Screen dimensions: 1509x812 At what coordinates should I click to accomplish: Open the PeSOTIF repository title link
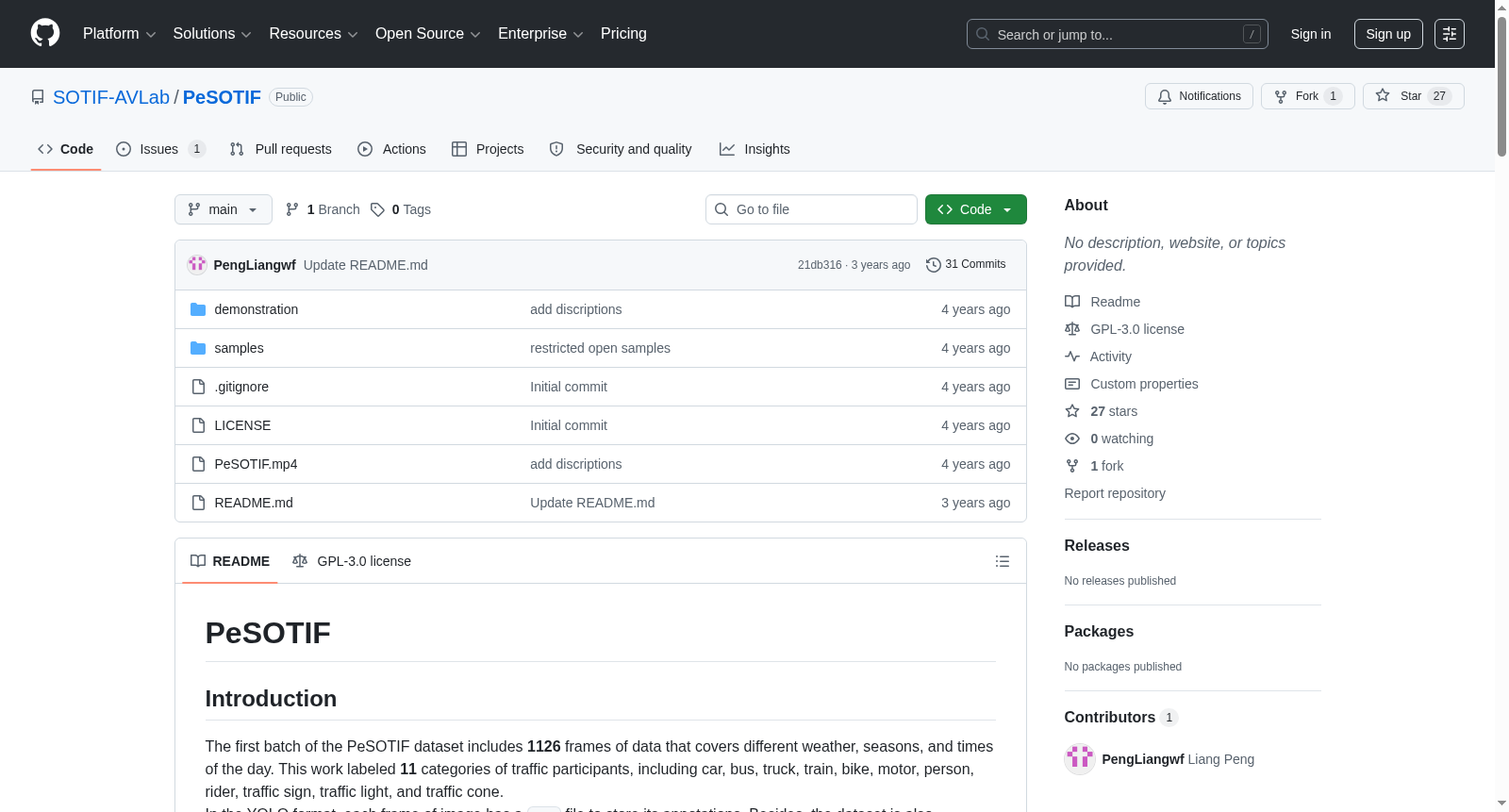[222, 97]
